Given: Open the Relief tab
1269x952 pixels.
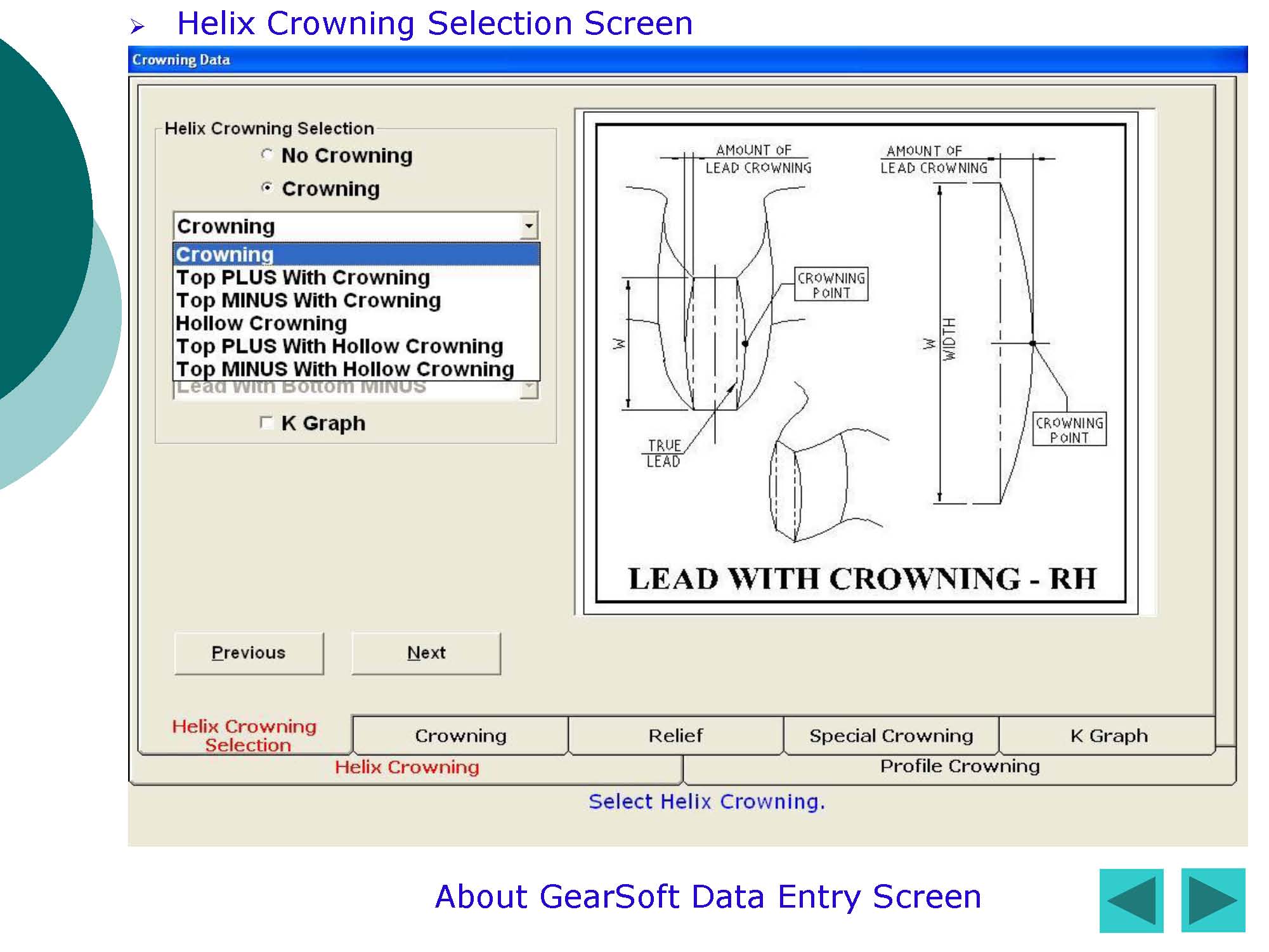Looking at the screenshot, I should click(x=675, y=736).
